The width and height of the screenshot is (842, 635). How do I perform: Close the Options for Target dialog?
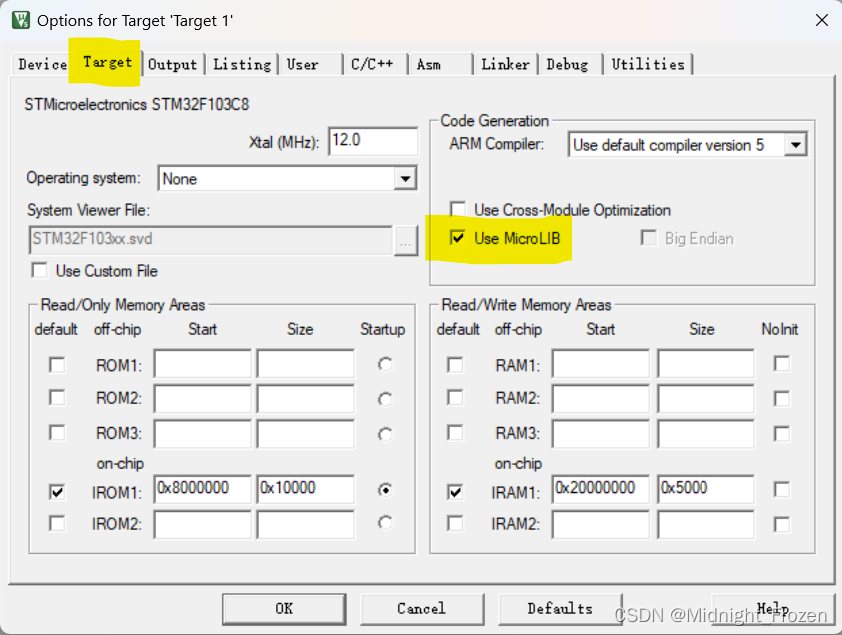click(x=822, y=20)
